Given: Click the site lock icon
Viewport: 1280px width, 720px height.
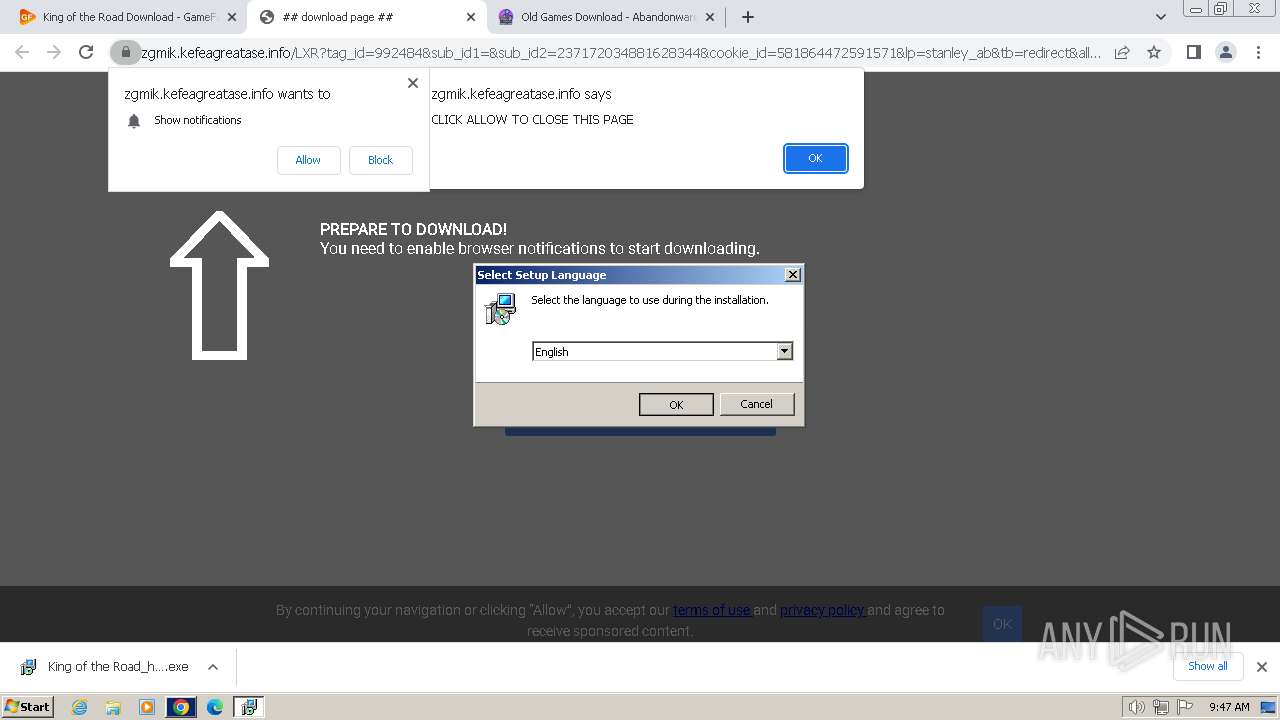Looking at the screenshot, I should point(126,52).
